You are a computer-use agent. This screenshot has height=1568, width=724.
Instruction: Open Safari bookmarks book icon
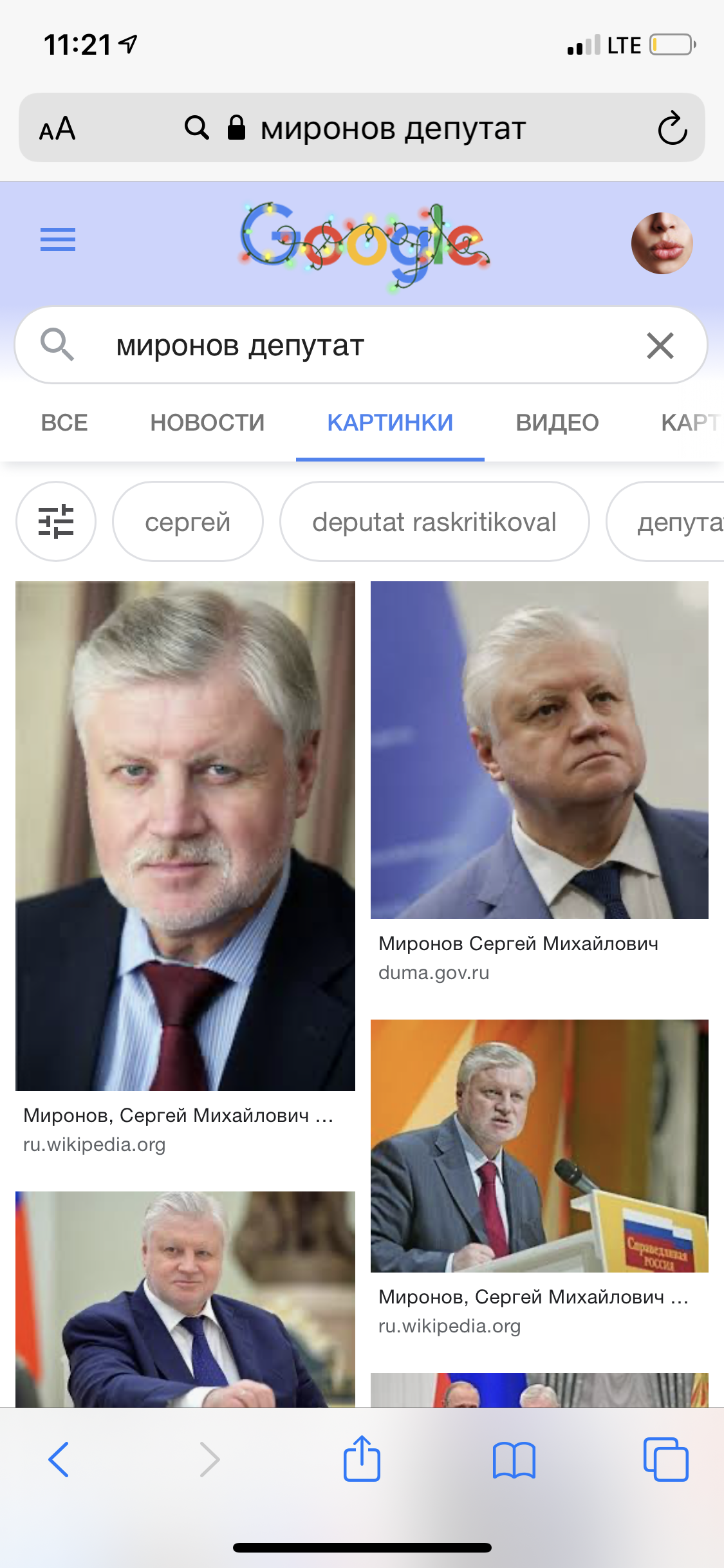coord(514,1460)
